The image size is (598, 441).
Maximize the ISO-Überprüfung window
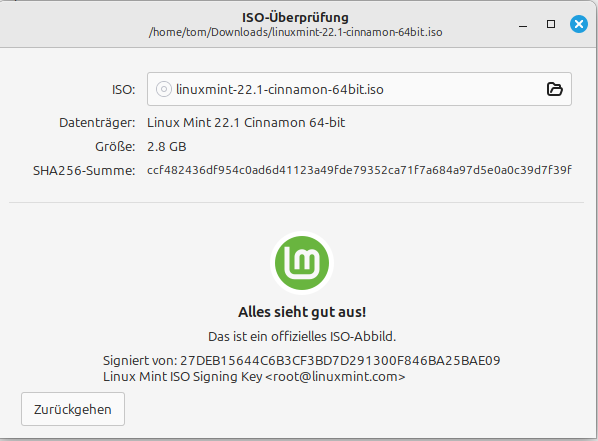(x=551, y=24)
